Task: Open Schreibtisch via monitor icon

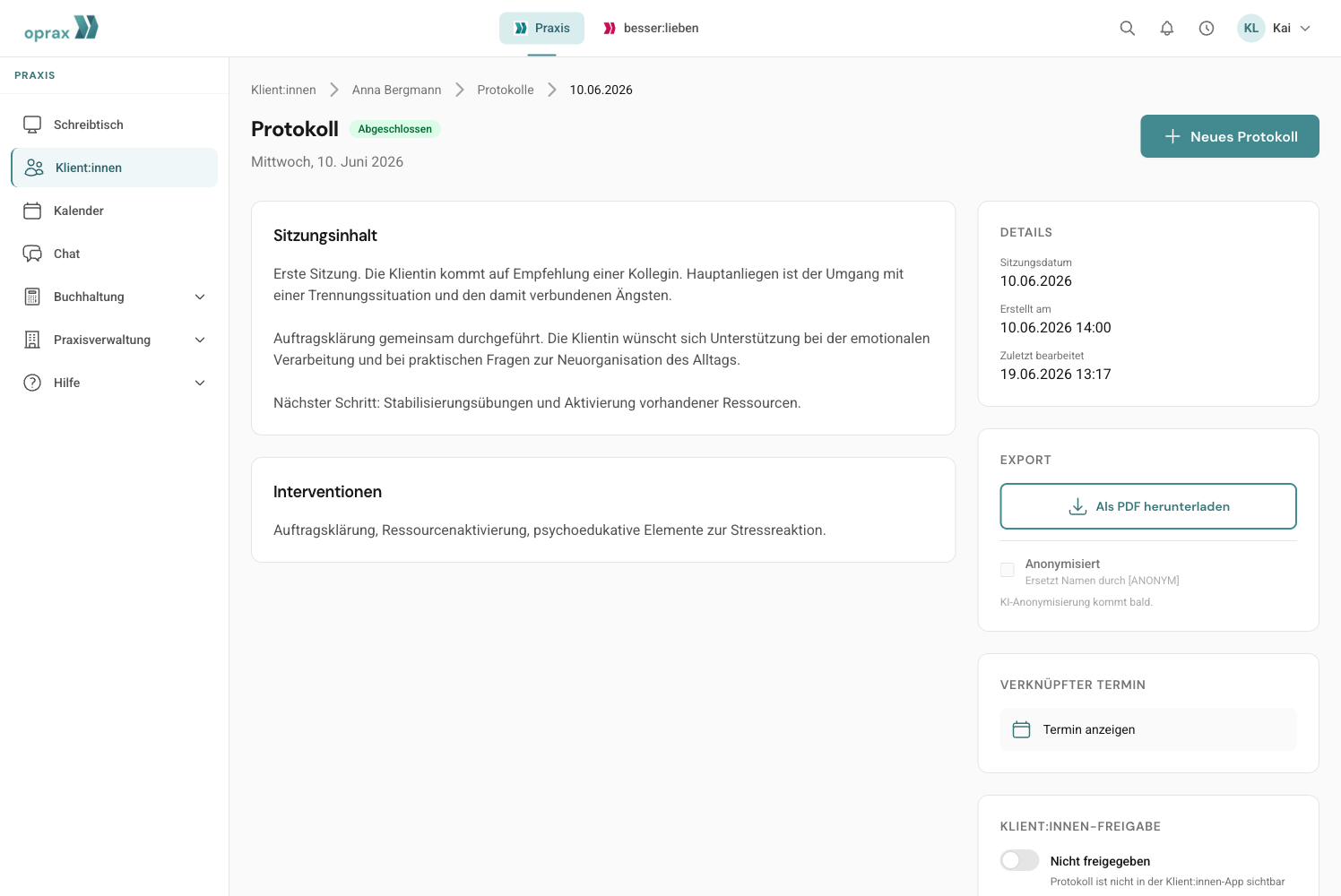Action: (32, 125)
